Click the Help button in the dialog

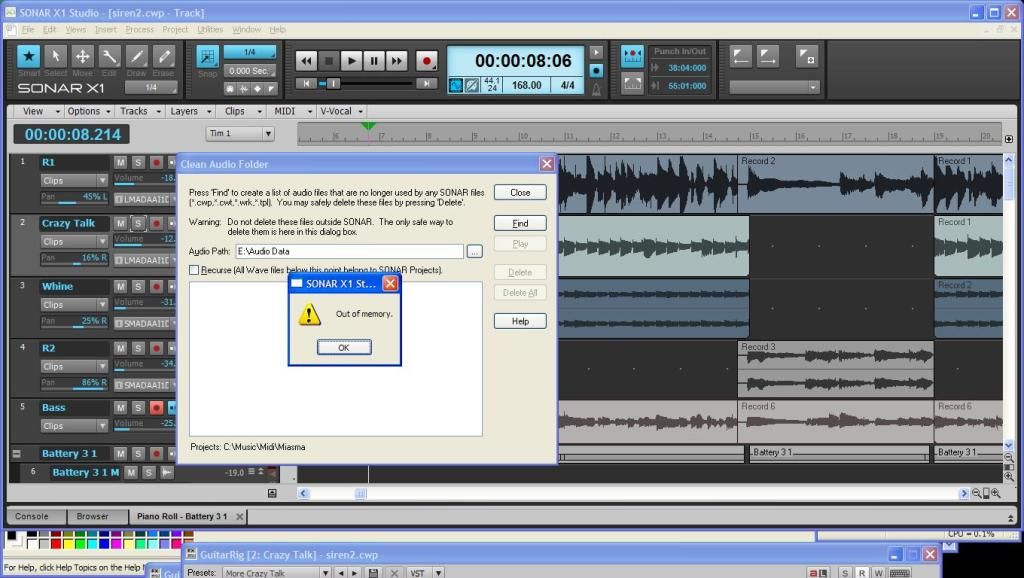[520, 321]
